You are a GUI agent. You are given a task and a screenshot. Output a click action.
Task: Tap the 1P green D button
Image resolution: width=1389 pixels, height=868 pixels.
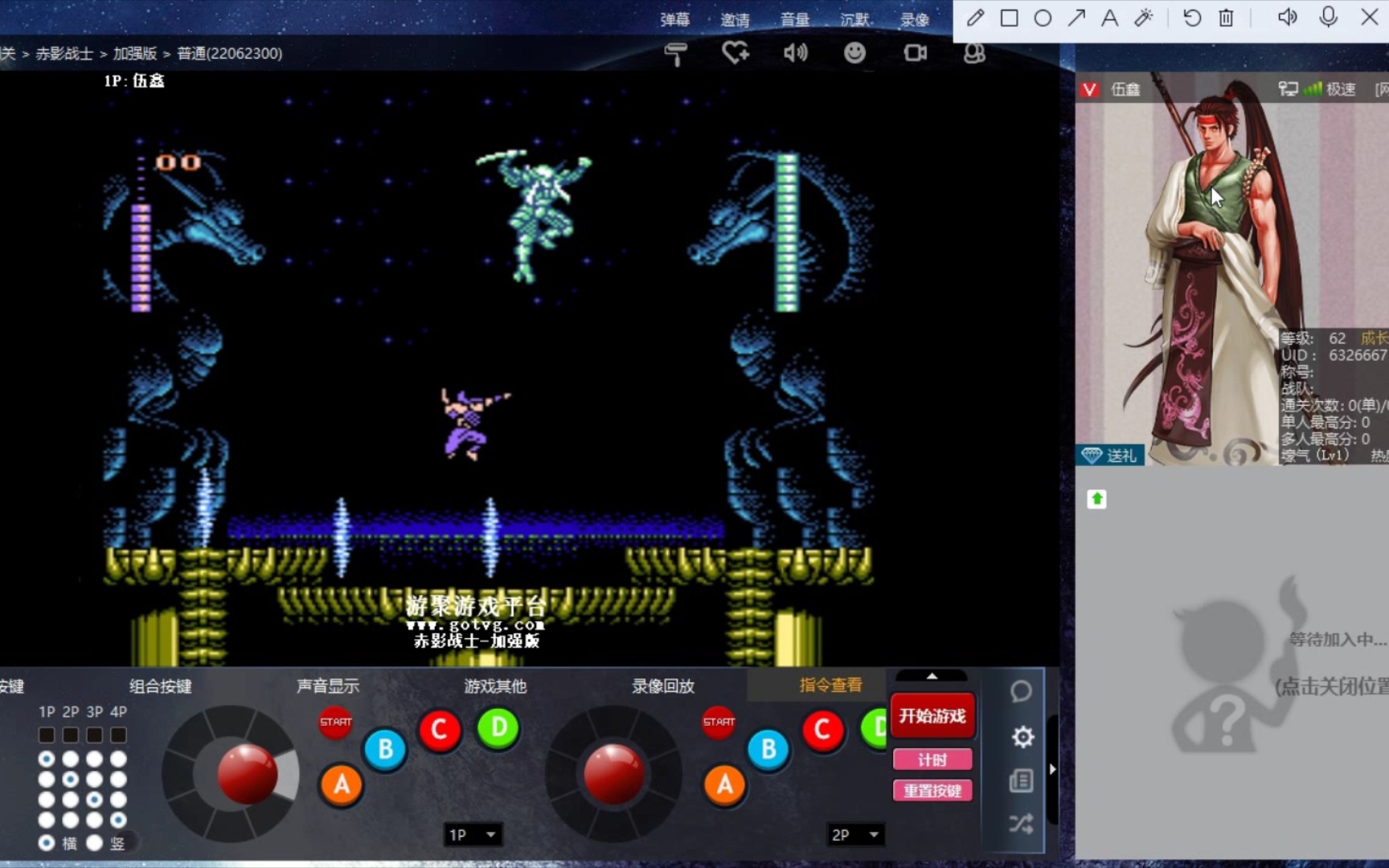pyautogui.click(x=498, y=728)
